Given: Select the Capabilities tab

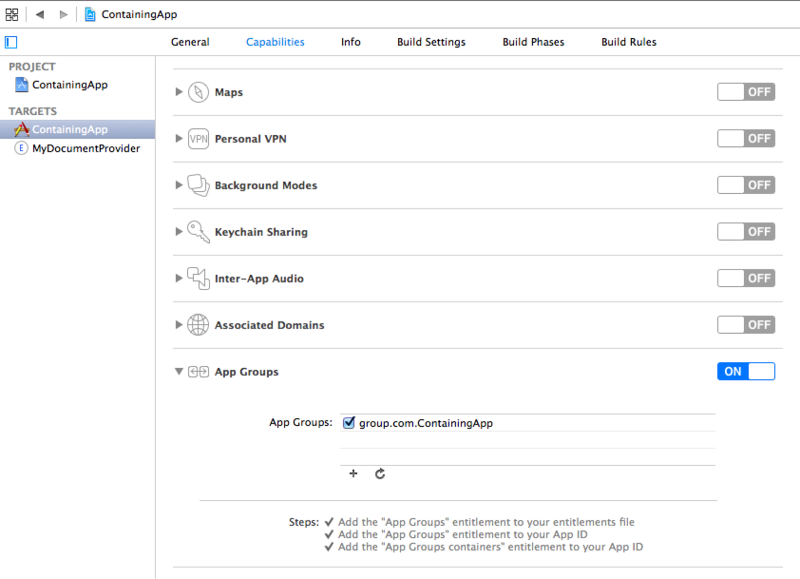Looking at the screenshot, I should [x=275, y=42].
